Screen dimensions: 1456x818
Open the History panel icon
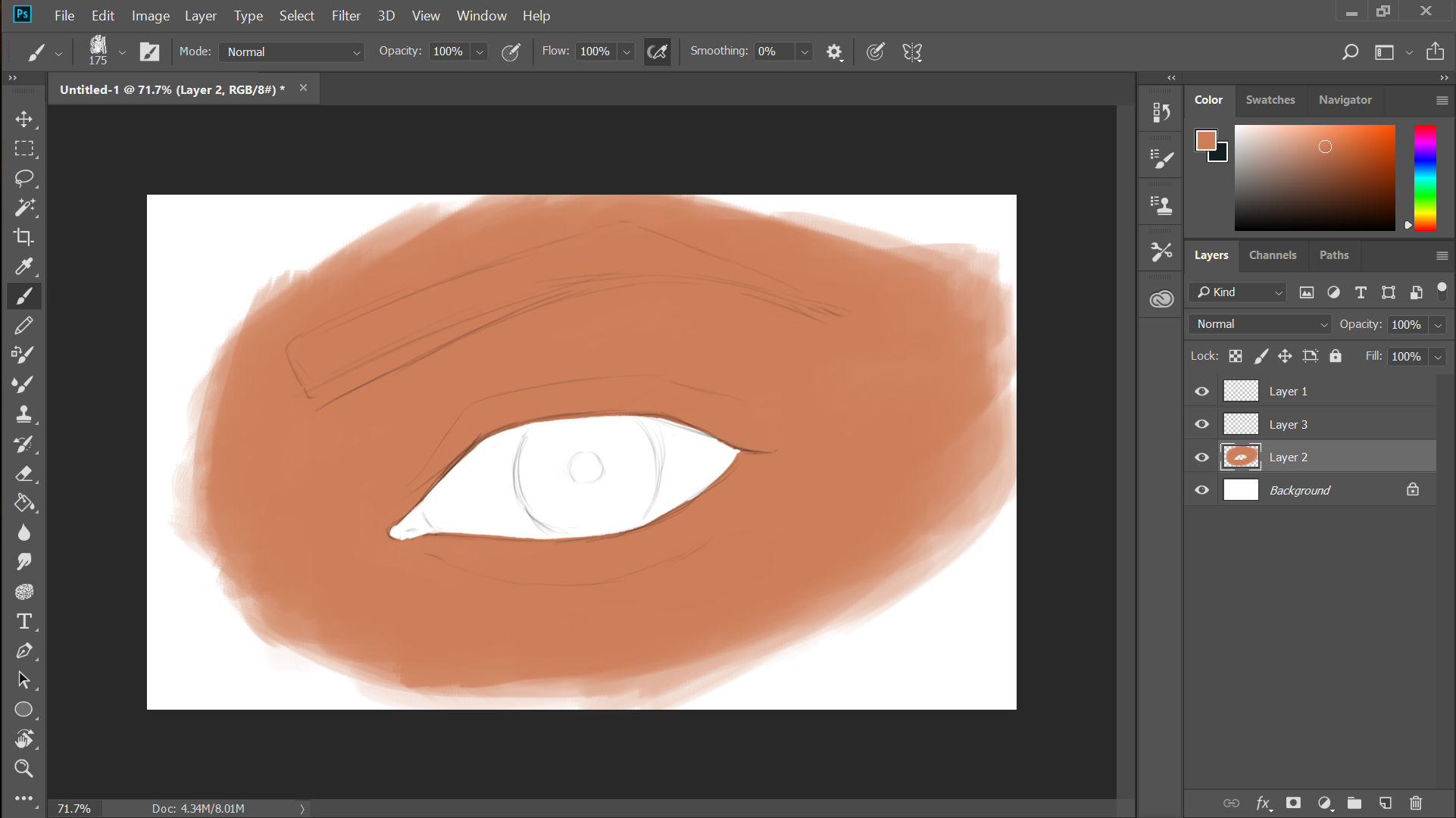tap(1161, 113)
